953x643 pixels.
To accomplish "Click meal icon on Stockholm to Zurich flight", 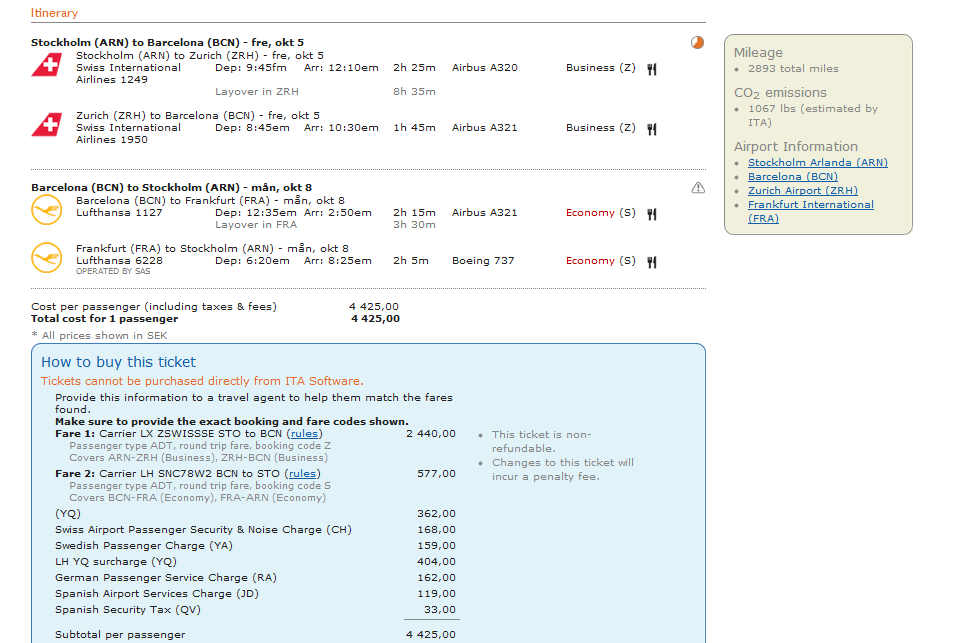I will (x=652, y=69).
